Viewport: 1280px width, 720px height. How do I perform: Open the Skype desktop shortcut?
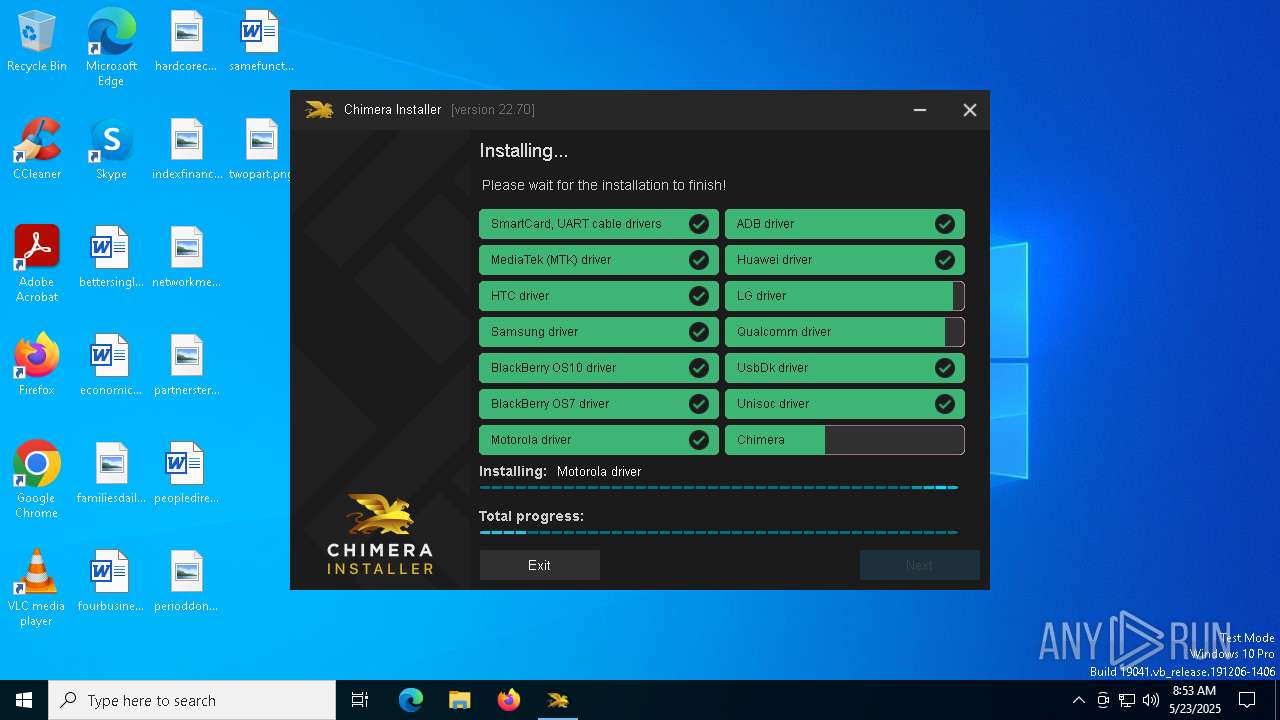pyautogui.click(x=111, y=150)
